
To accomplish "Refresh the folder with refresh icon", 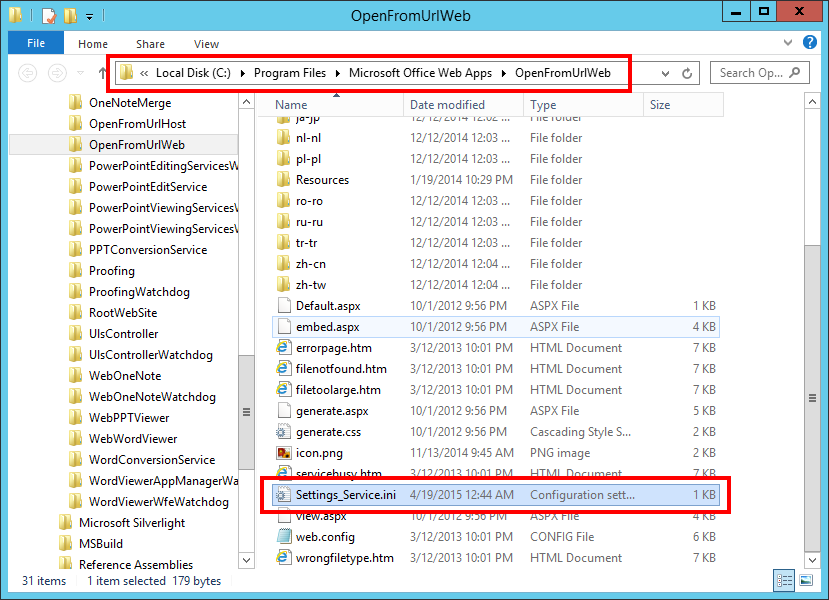I will coord(687,73).
